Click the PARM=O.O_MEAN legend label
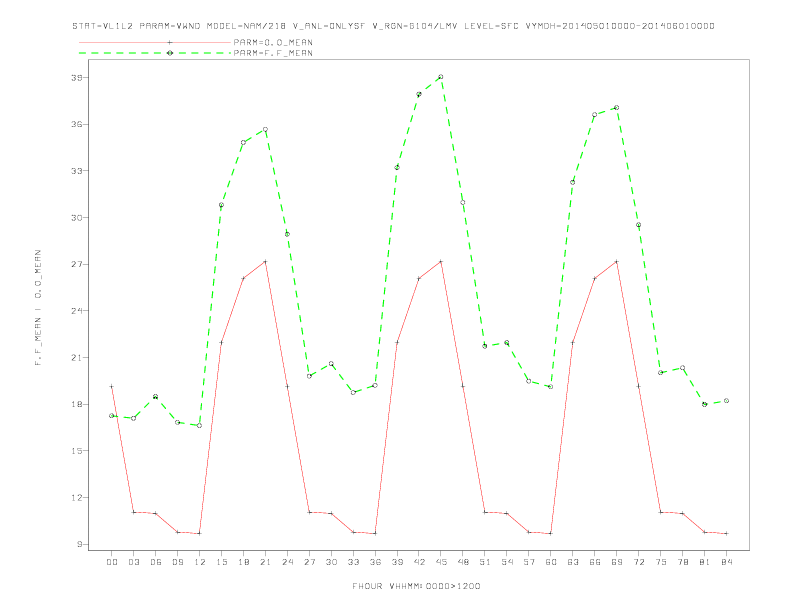Image resolution: width=792 pixels, height=612 pixels. coord(273,42)
